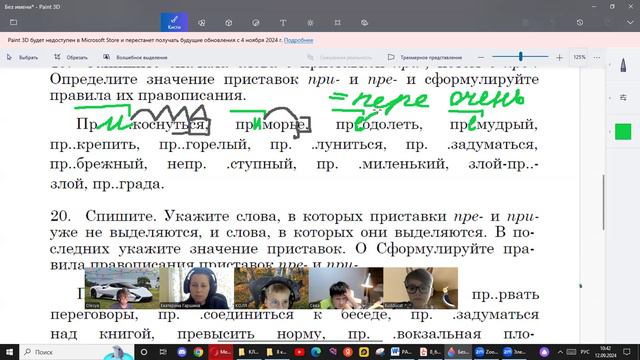Pick the green color swatch
The image size is (640, 360).
[x=623, y=131]
